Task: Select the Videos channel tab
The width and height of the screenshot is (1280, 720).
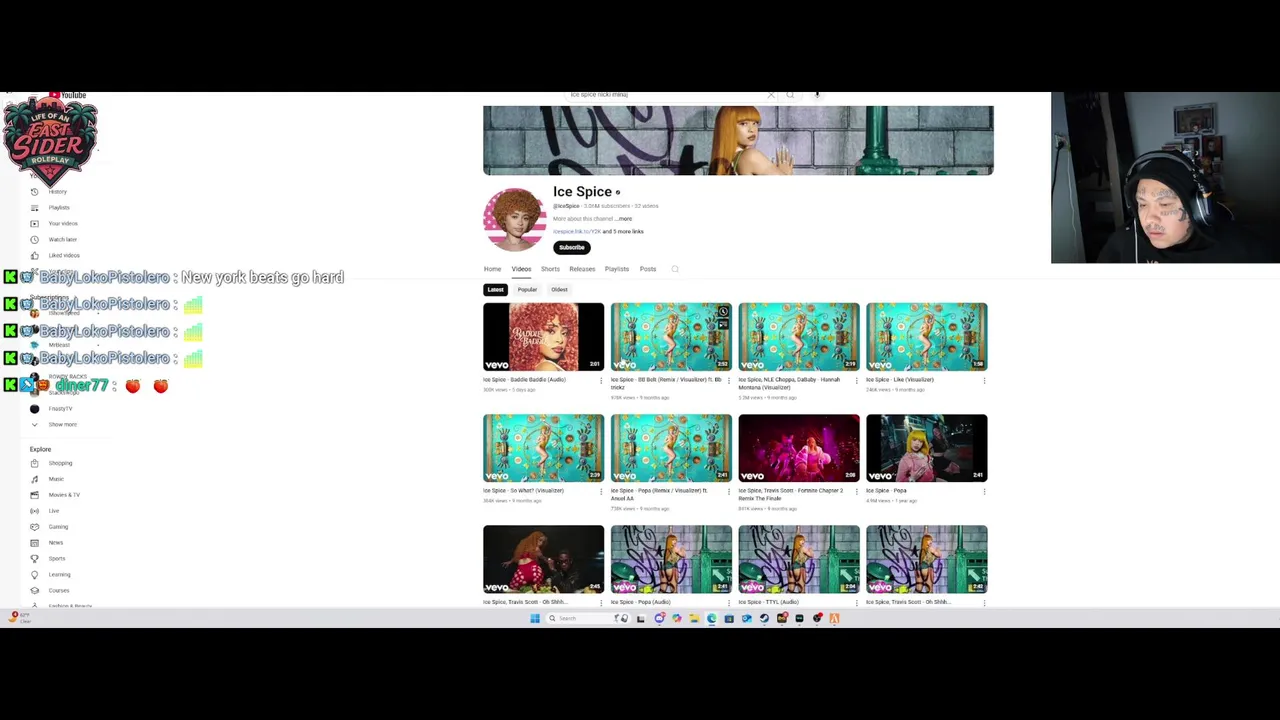Action: click(x=521, y=269)
